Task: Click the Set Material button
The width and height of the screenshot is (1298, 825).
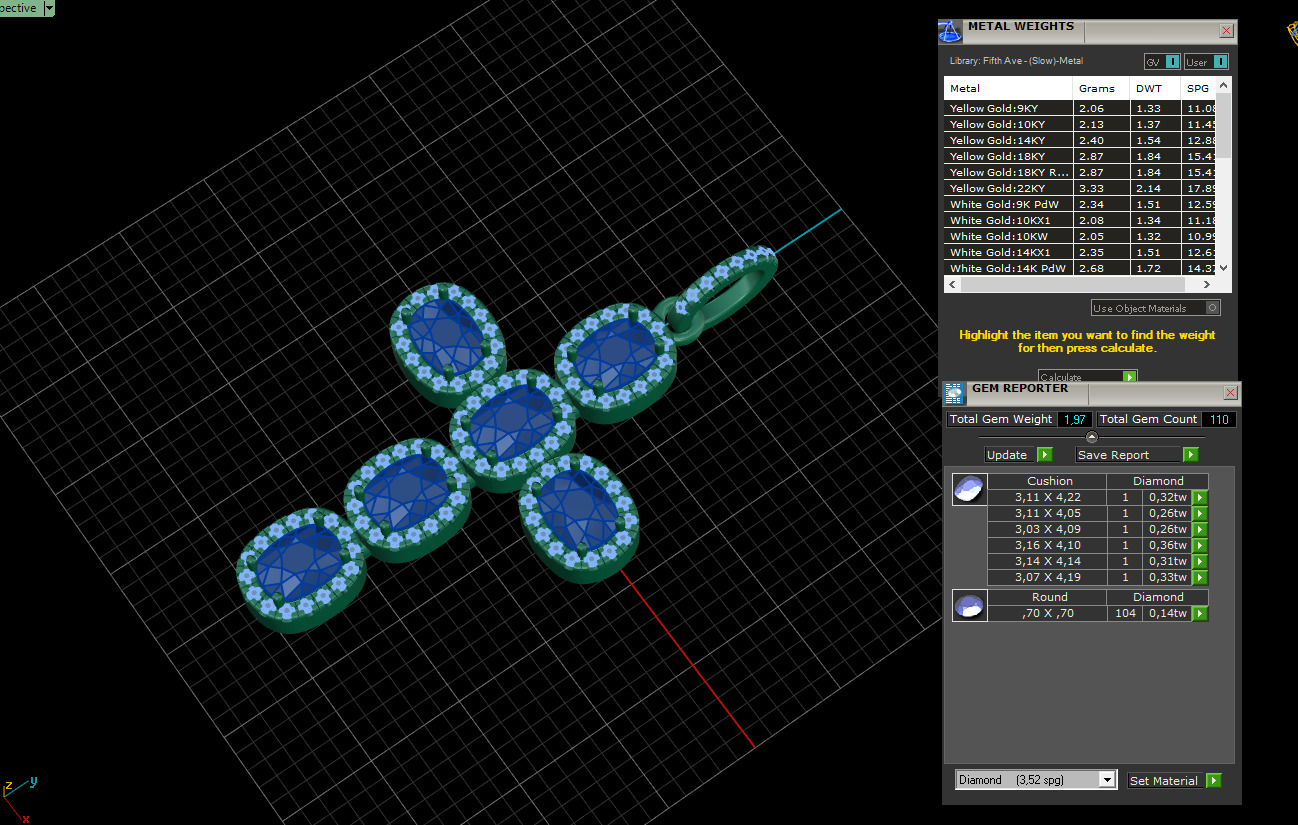Action: 1166,780
